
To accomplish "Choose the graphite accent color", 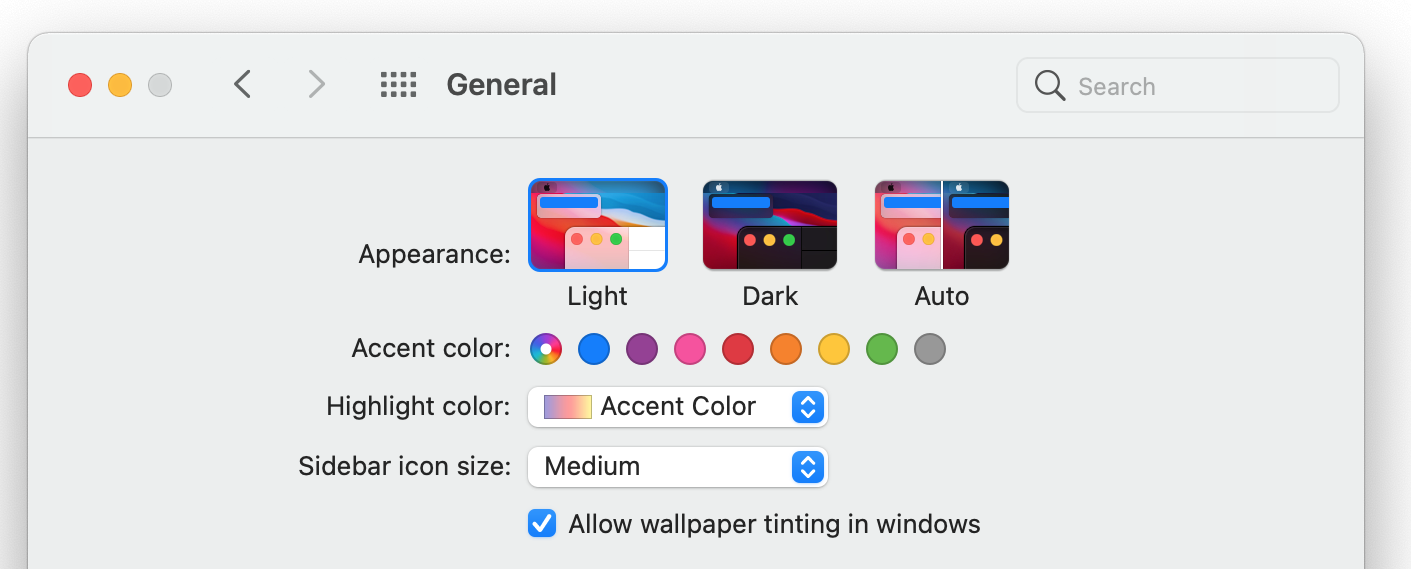I will pyautogui.click(x=930, y=349).
